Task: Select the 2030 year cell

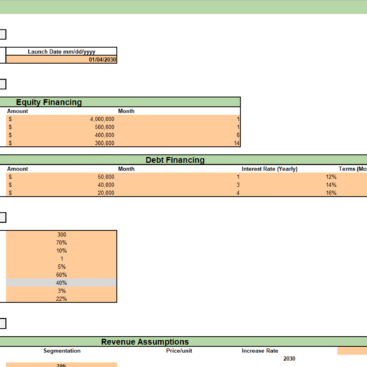Action: point(289,359)
